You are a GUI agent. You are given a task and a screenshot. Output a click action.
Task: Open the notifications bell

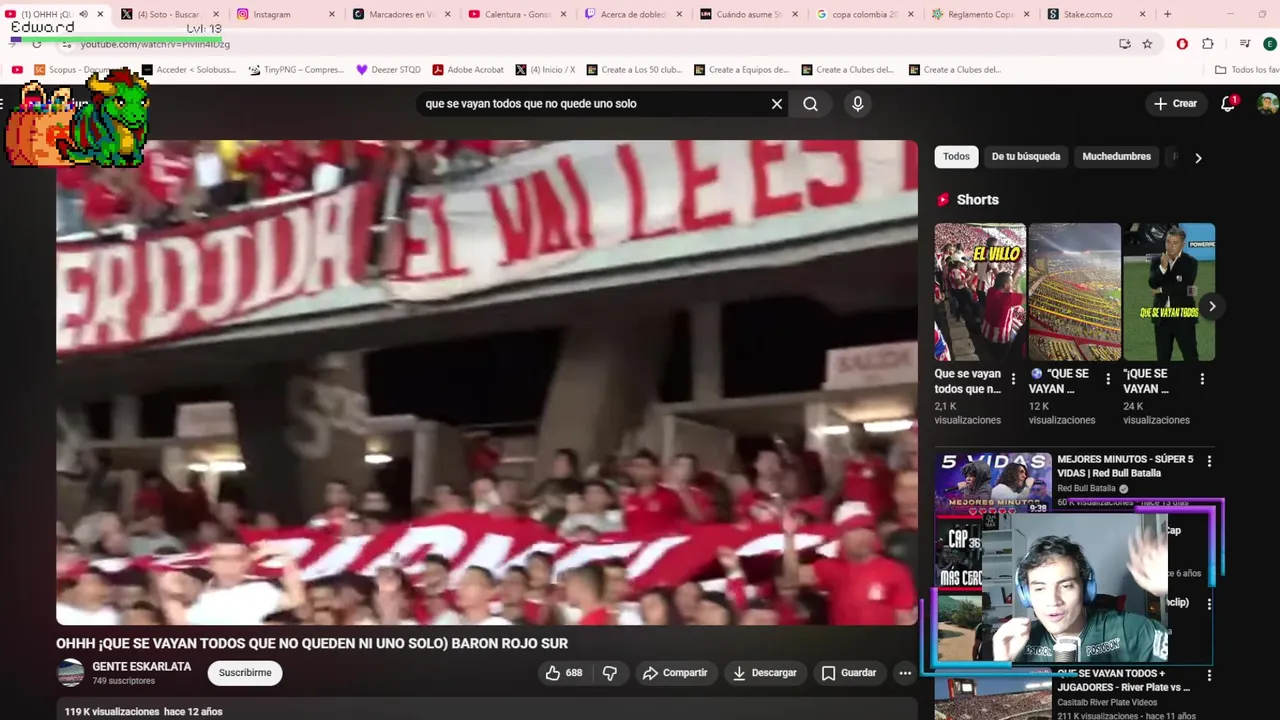click(x=1228, y=103)
